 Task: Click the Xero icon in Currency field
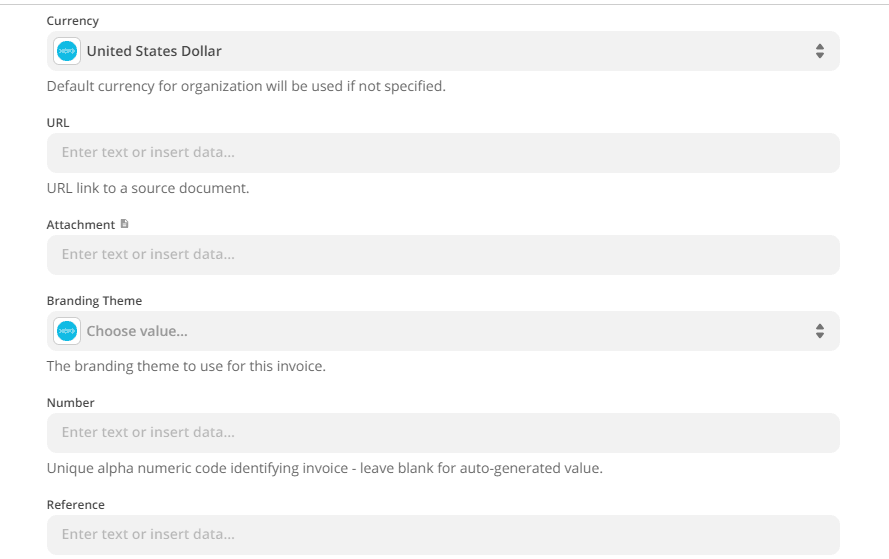68,51
